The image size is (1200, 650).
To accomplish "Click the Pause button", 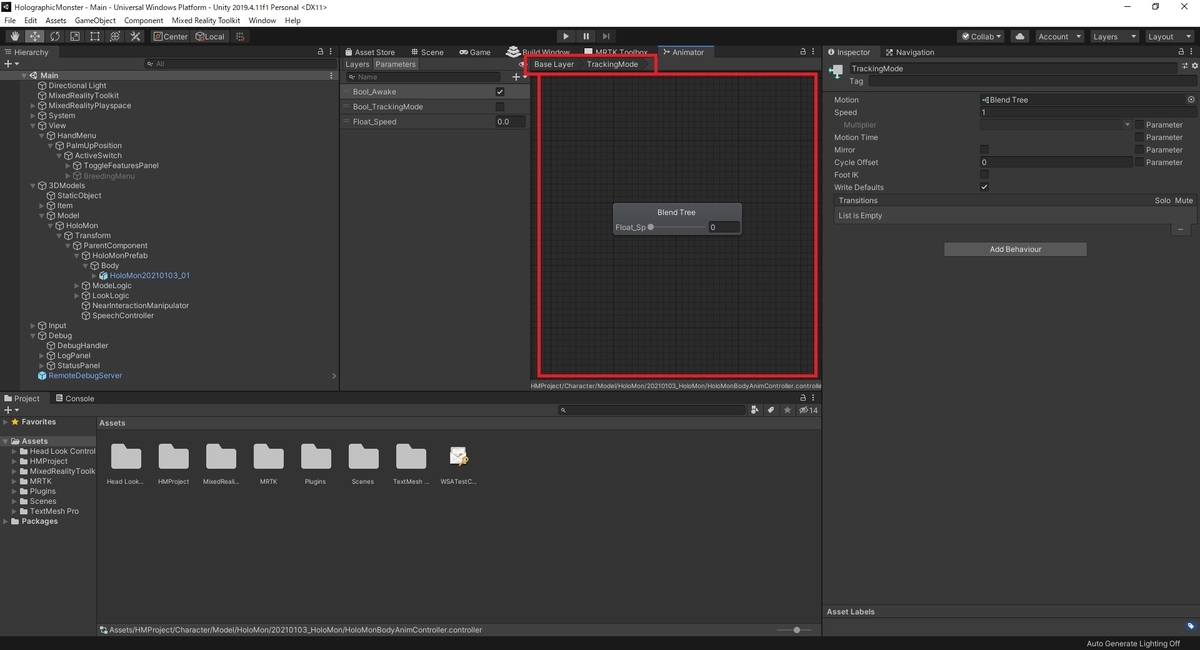I will 586,36.
